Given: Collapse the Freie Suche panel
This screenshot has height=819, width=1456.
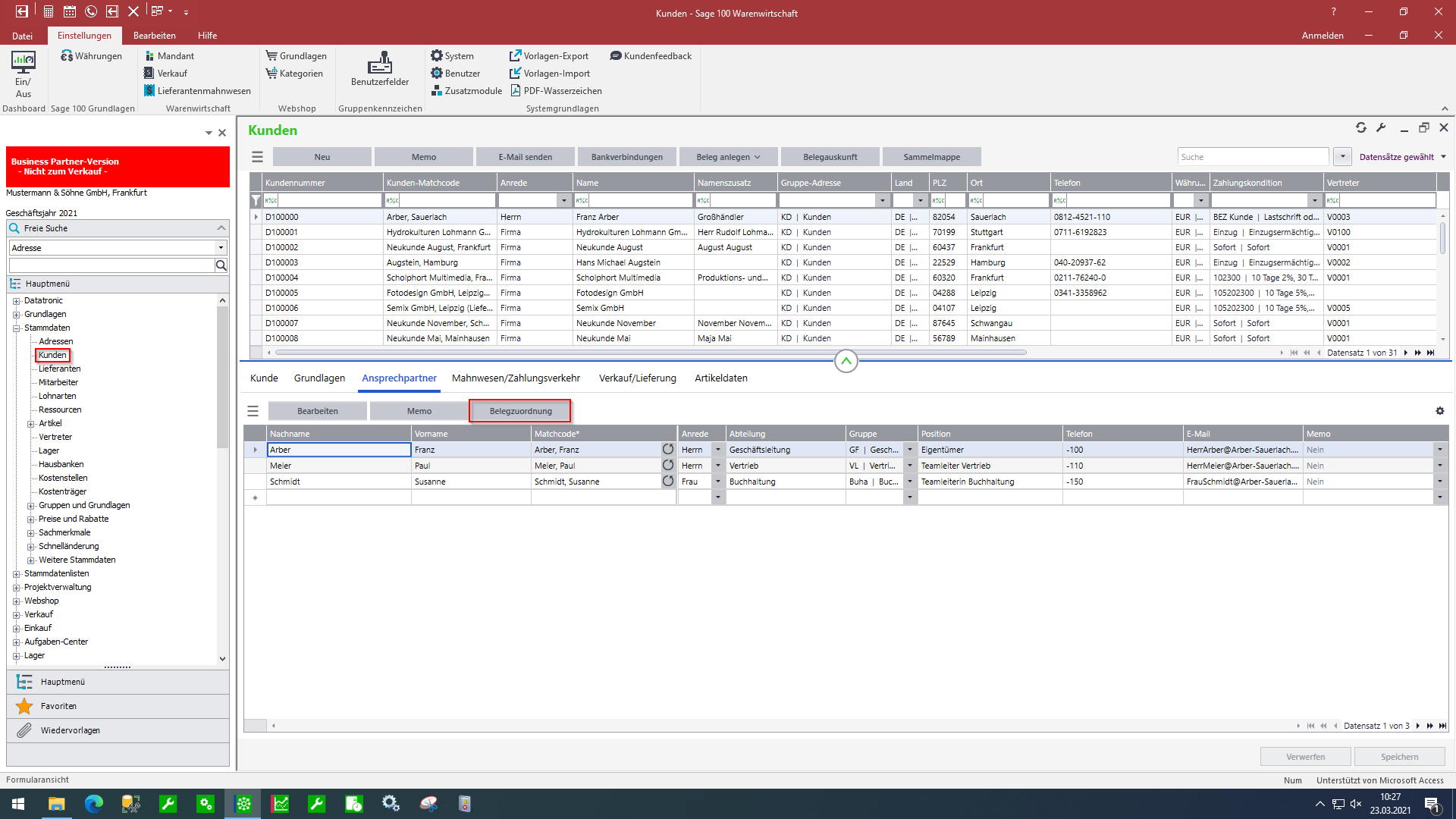Looking at the screenshot, I should 221,228.
